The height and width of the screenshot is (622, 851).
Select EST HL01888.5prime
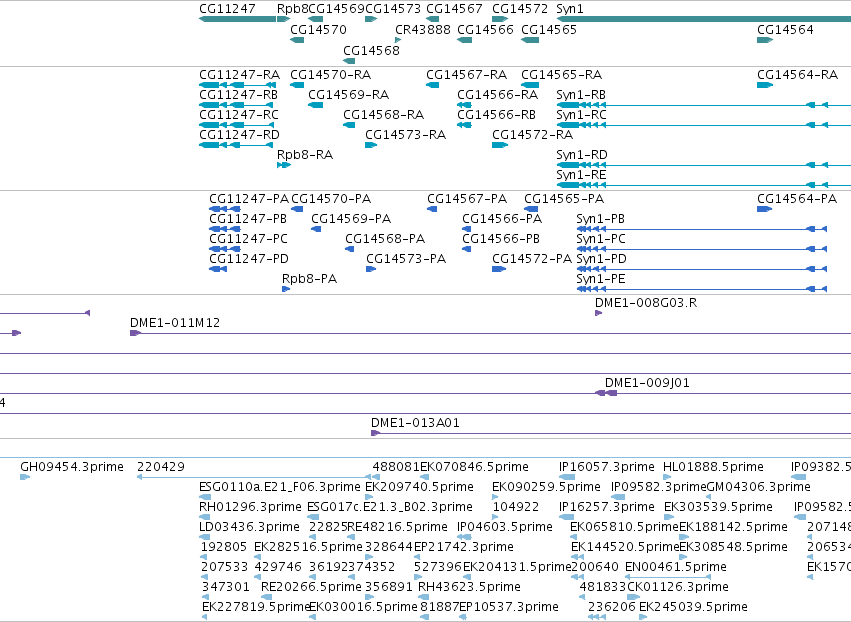[x=713, y=467]
